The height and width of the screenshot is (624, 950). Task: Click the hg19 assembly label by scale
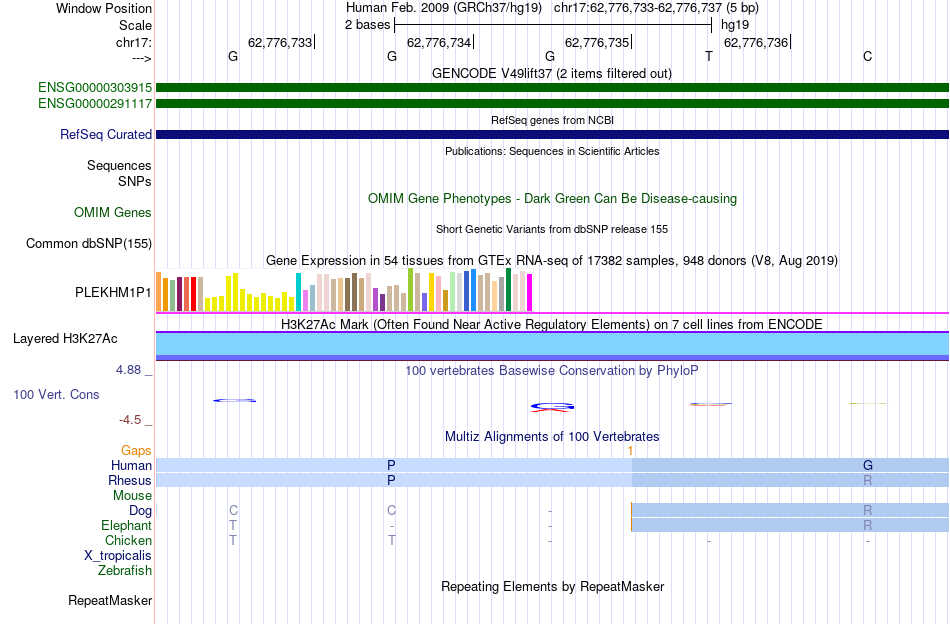735,25
